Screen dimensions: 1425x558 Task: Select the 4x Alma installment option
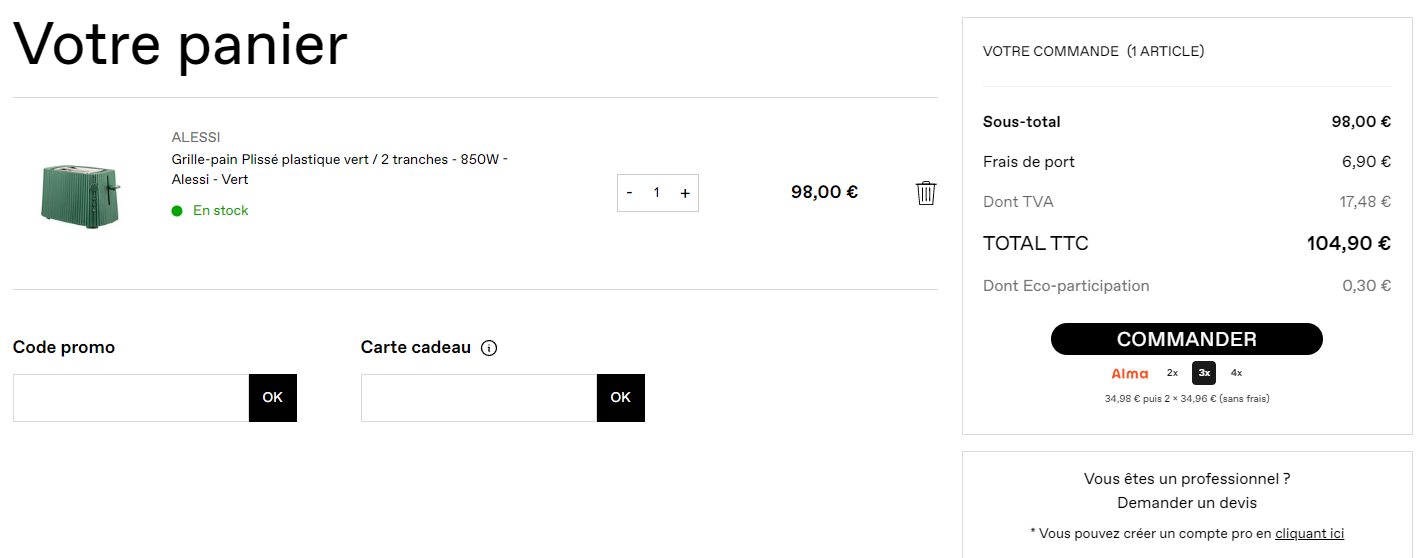point(1236,373)
